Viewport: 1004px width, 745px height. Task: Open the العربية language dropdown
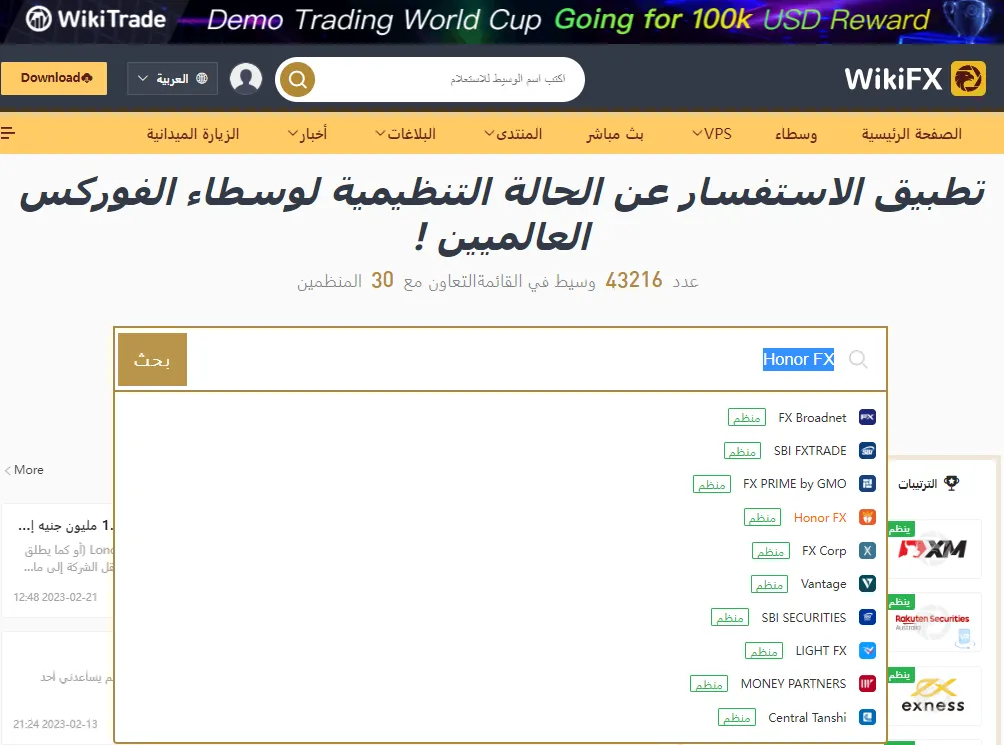point(172,79)
